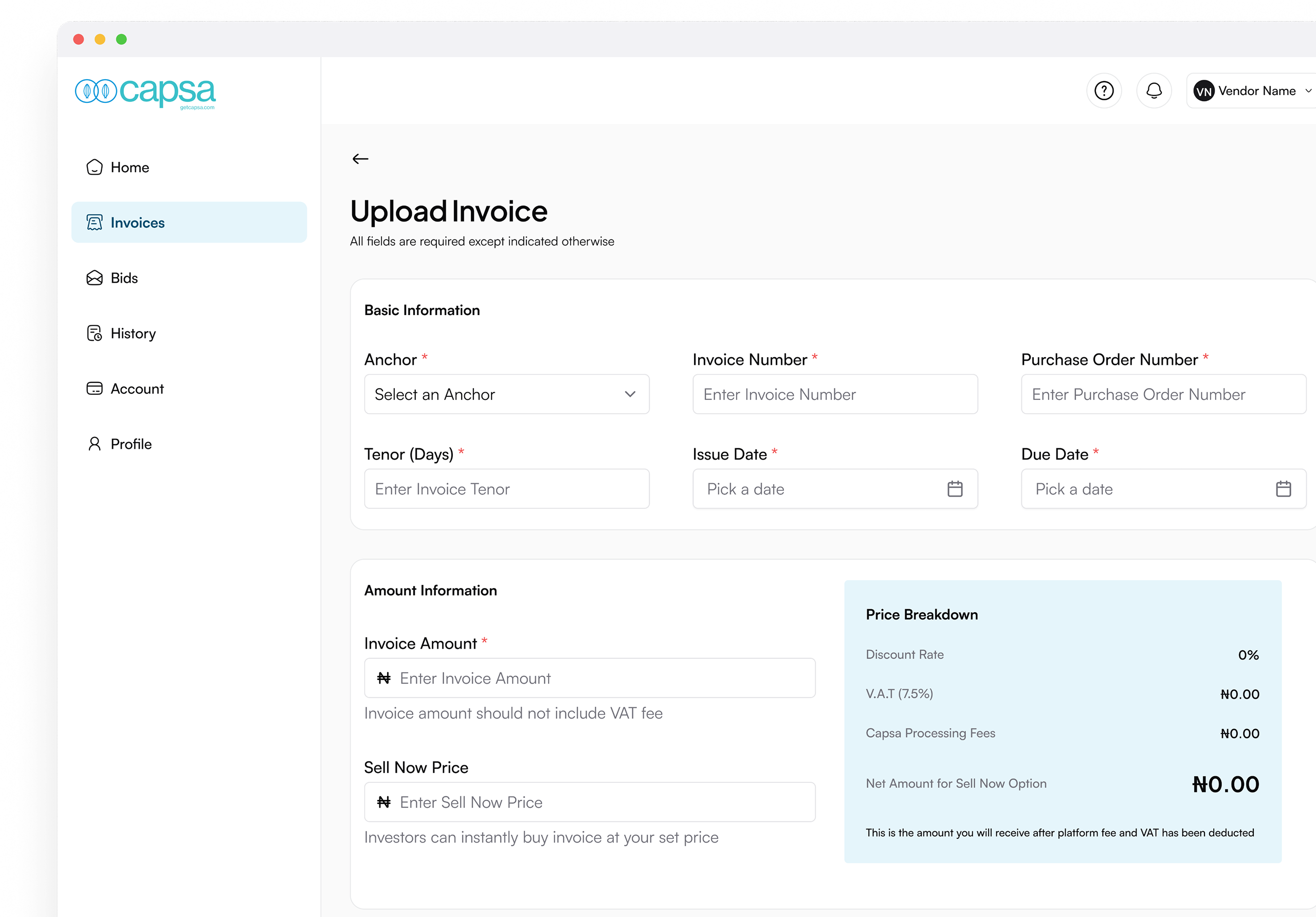The height and width of the screenshot is (917, 1316).
Task: Focus the Enter Sell Now Price field
Action: click(590, 802)
